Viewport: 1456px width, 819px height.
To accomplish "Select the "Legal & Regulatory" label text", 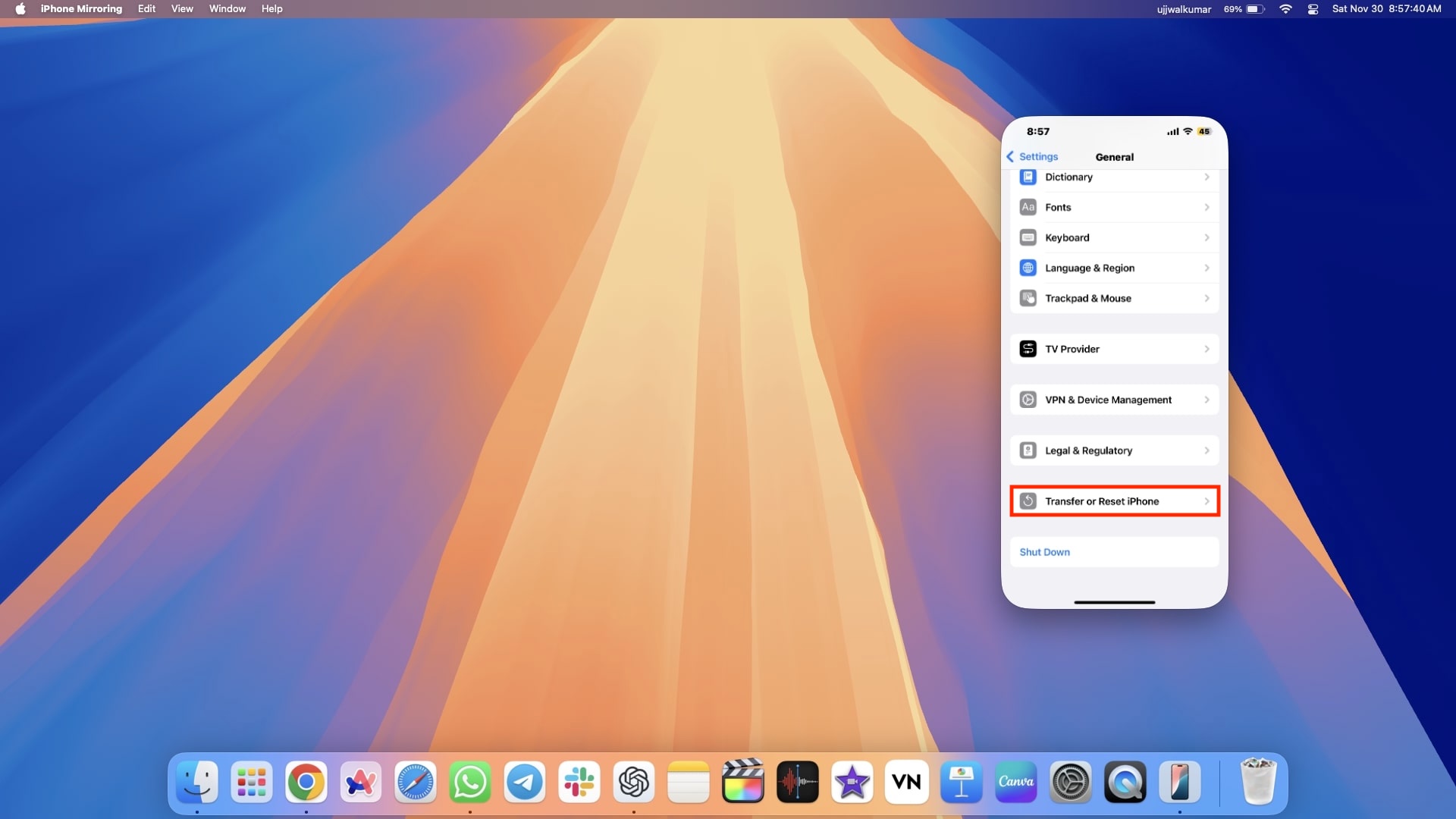I will click(x=1088, y=451).
